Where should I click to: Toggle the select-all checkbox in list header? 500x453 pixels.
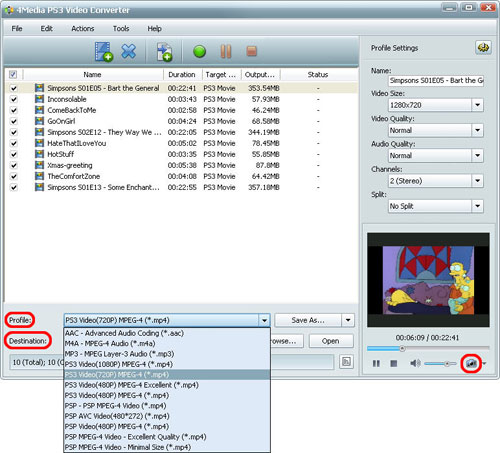point(13,74)
